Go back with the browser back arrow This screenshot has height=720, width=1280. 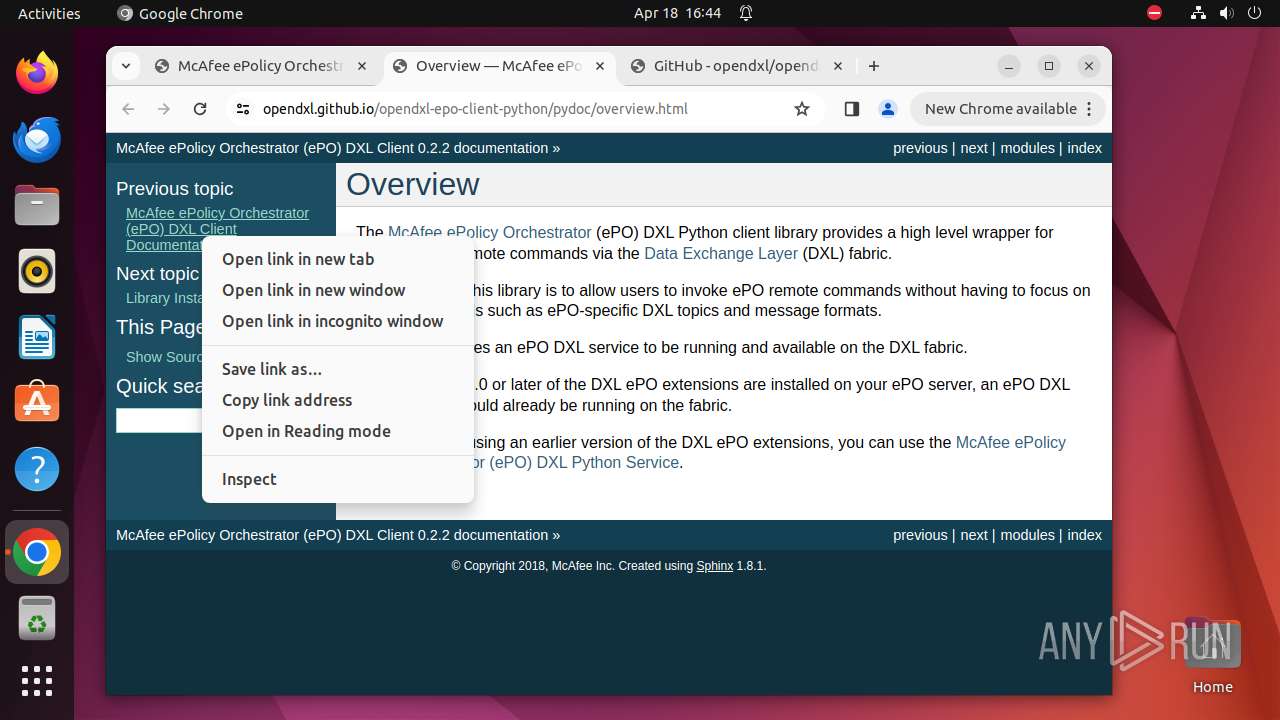click(x=128, y=109)
